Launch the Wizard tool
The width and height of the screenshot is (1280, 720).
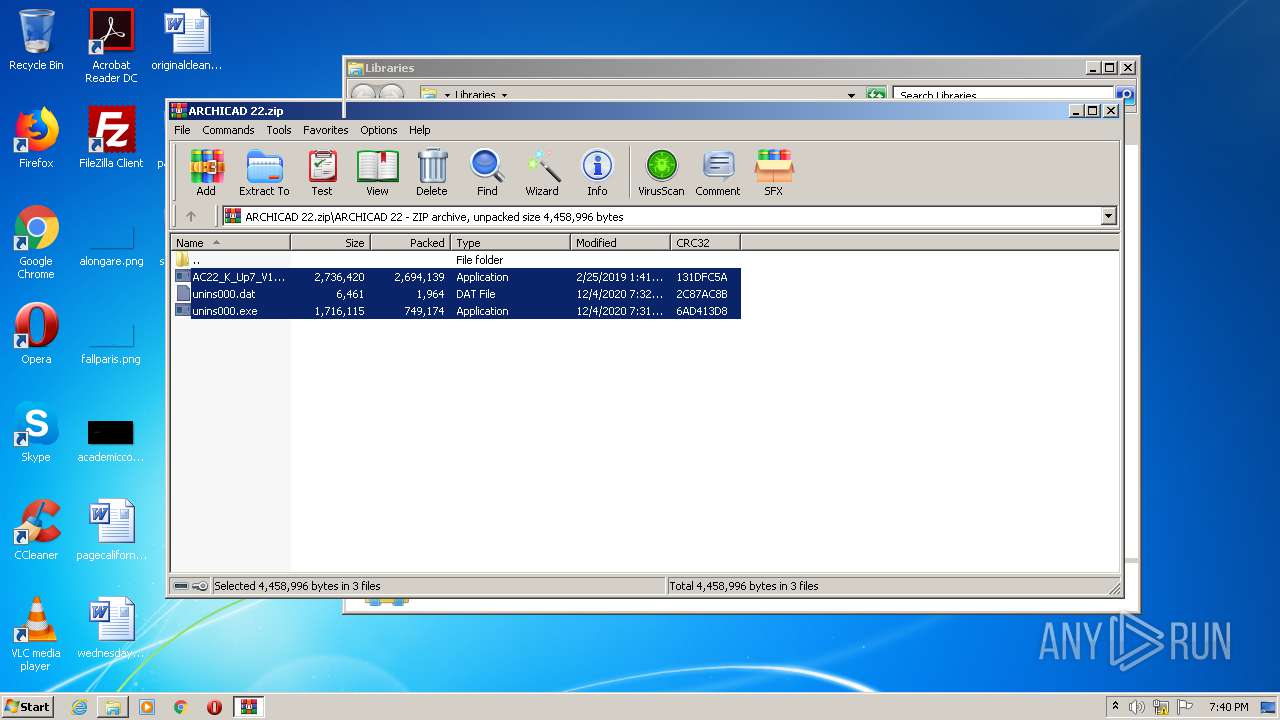click(542, 173)
